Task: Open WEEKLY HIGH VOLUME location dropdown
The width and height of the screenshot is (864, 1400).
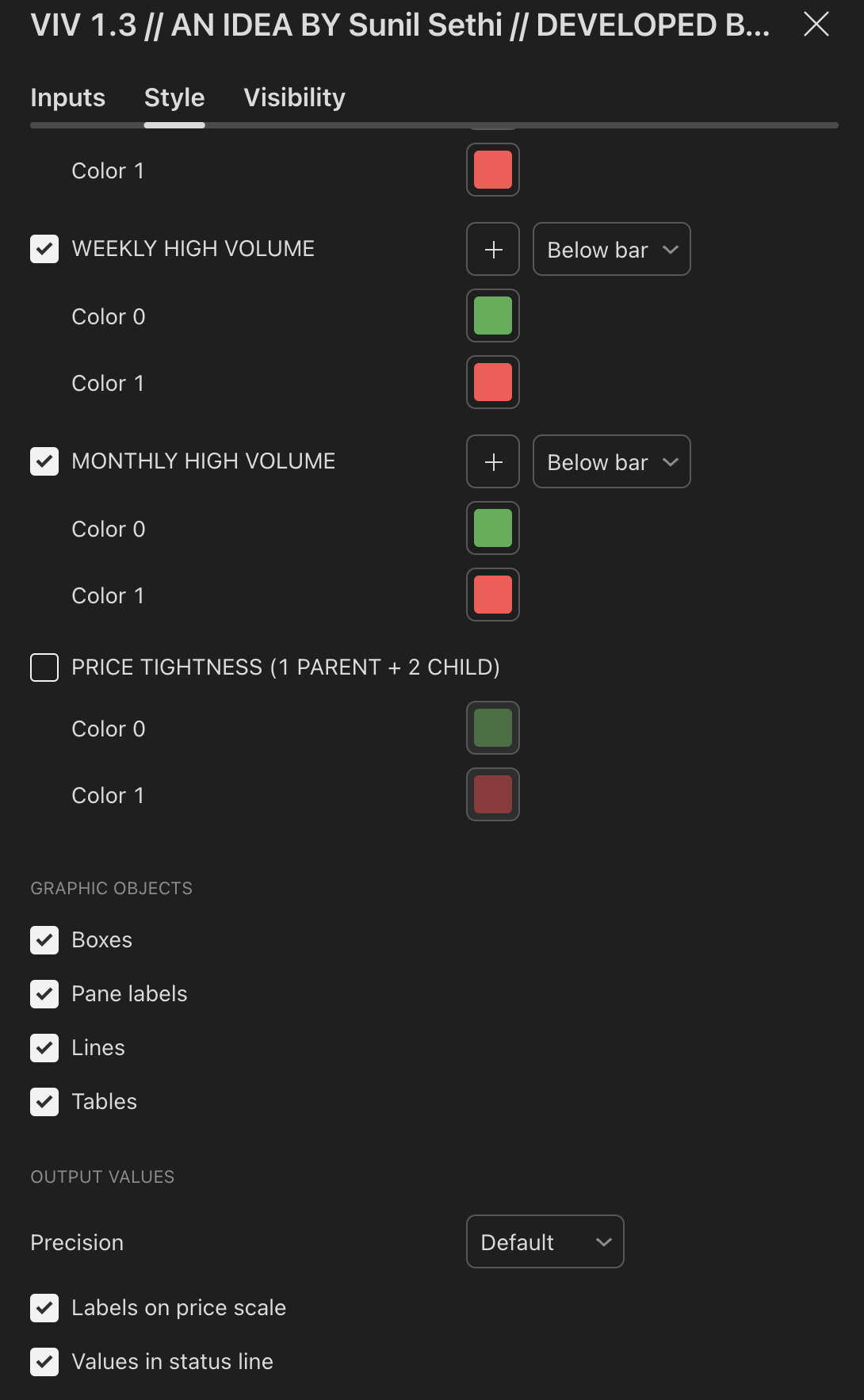Action: (x=611, y=250)
